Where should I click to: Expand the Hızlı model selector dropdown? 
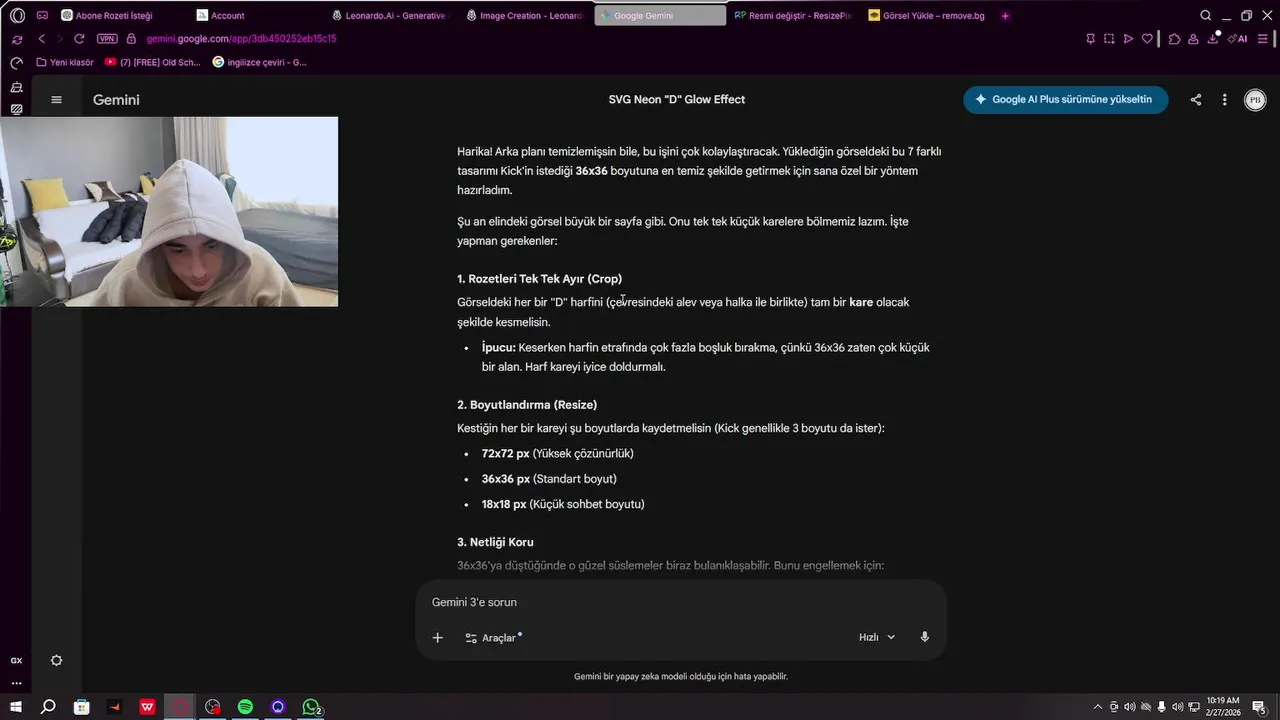[877, 637]
